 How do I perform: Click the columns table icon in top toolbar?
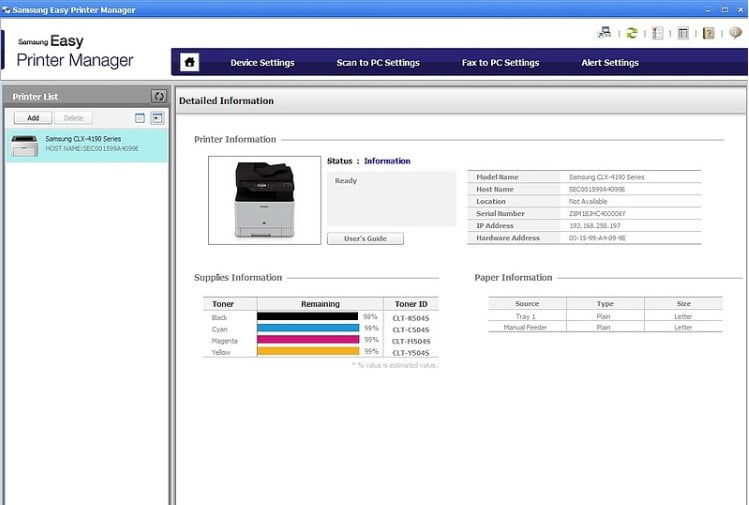[x=683, y=33]
